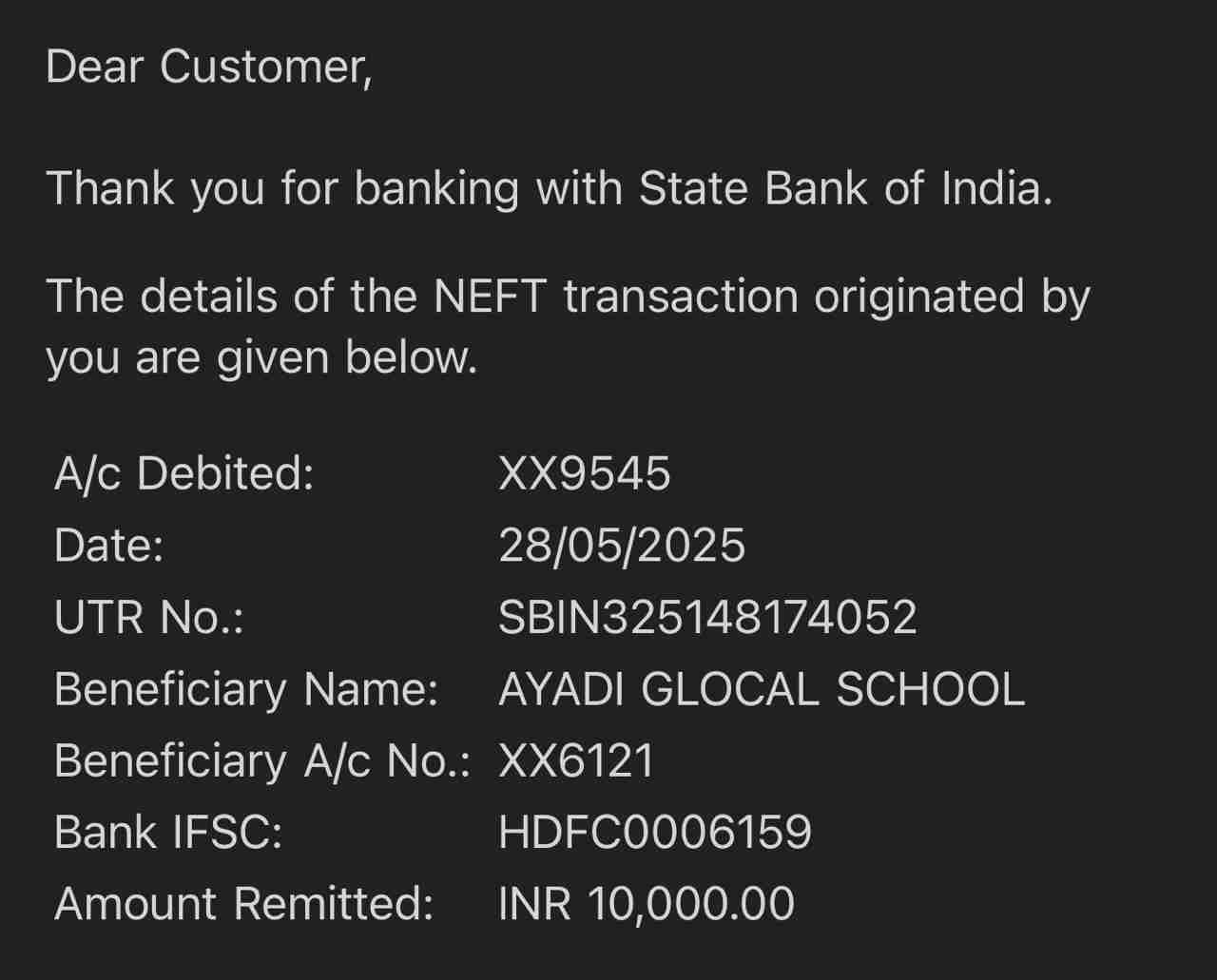1217x980 pixels.
Task: Tap the transaction date 28/05/2025
Action: coord(622,546)
